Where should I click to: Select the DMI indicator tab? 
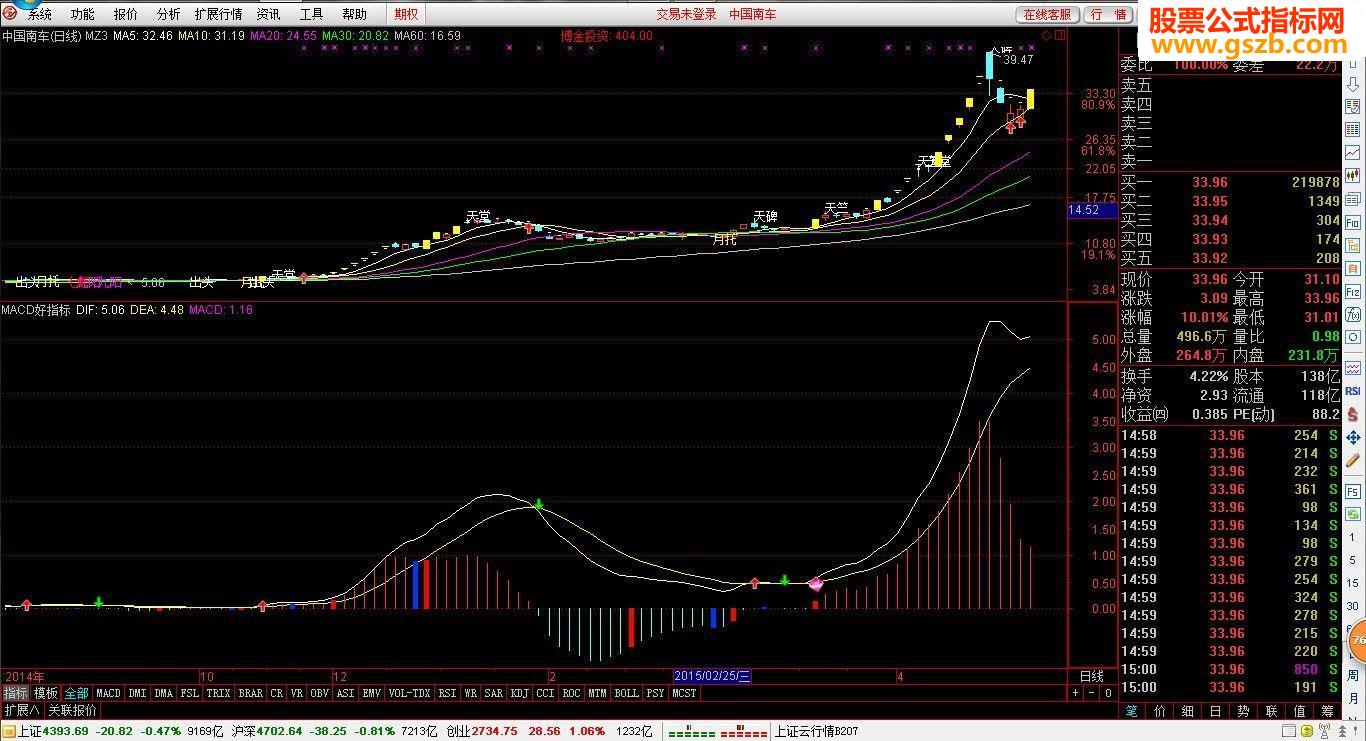137,693
